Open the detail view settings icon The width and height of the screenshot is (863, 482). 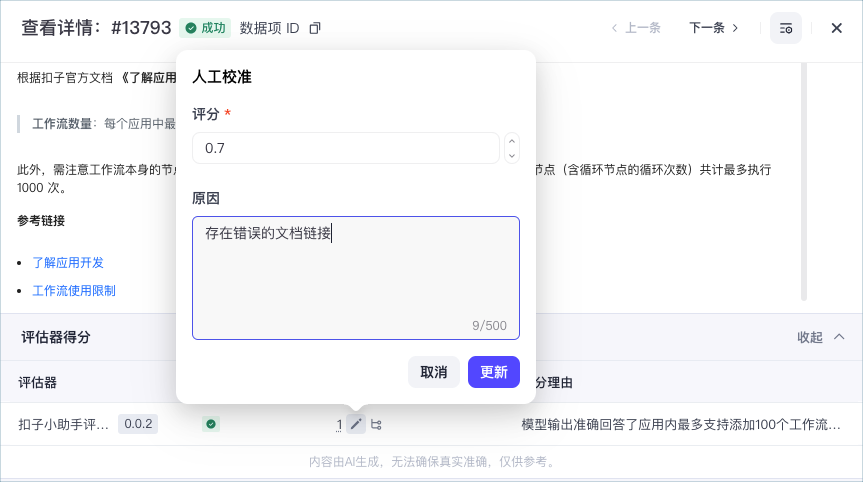point(785,28)
